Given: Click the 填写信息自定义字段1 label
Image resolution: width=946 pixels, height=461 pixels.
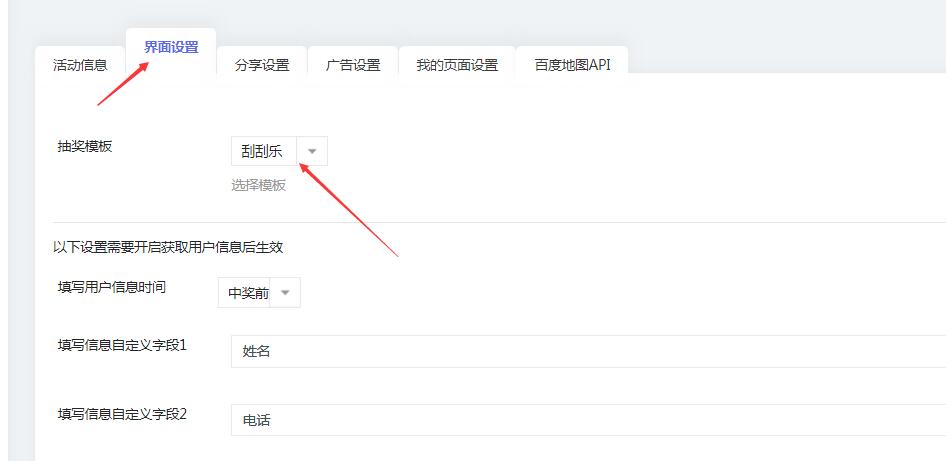Looking at the screenshot, I should click(x=123, y=345).
